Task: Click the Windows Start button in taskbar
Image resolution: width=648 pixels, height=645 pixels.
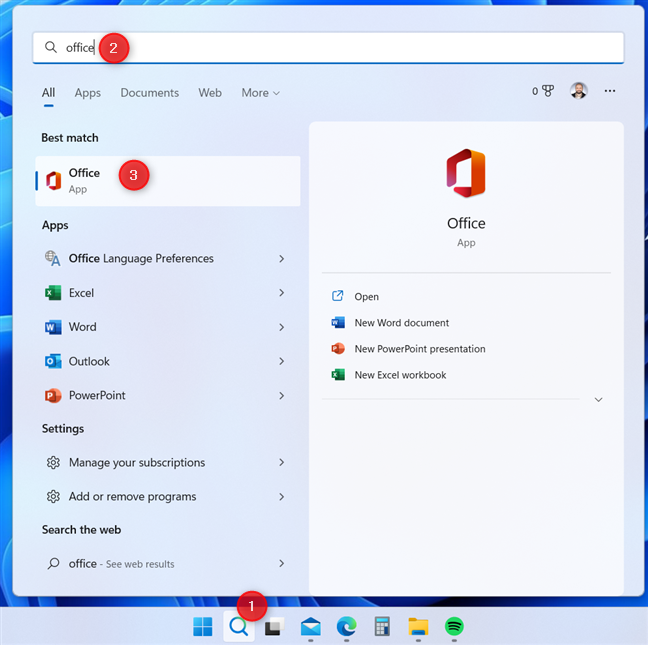Action: pos(202,626)
